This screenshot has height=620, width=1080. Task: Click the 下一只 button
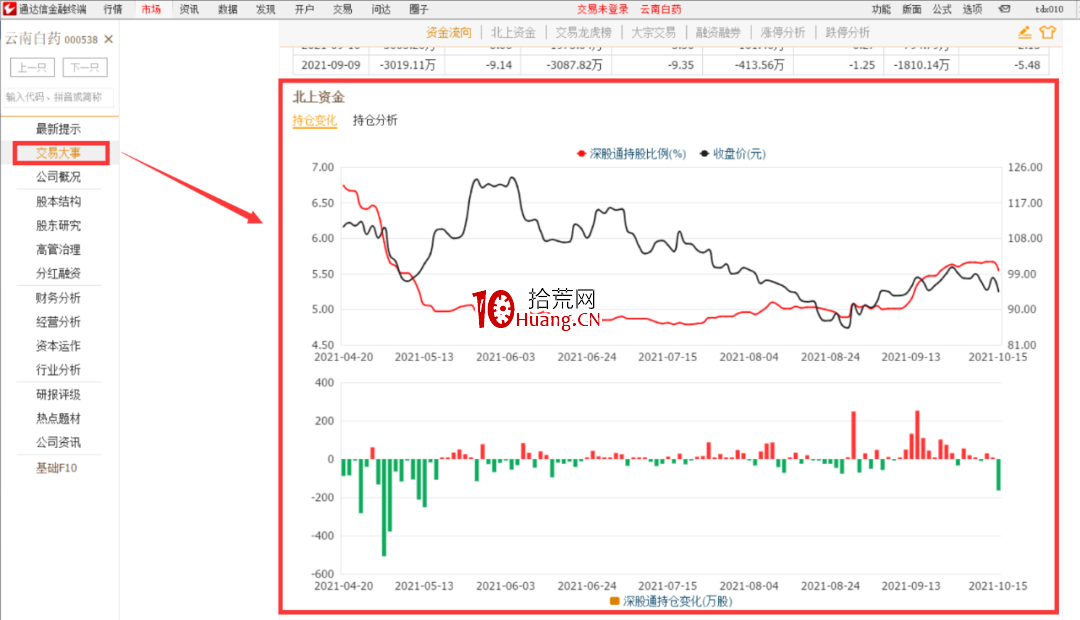tap(84, 67)
